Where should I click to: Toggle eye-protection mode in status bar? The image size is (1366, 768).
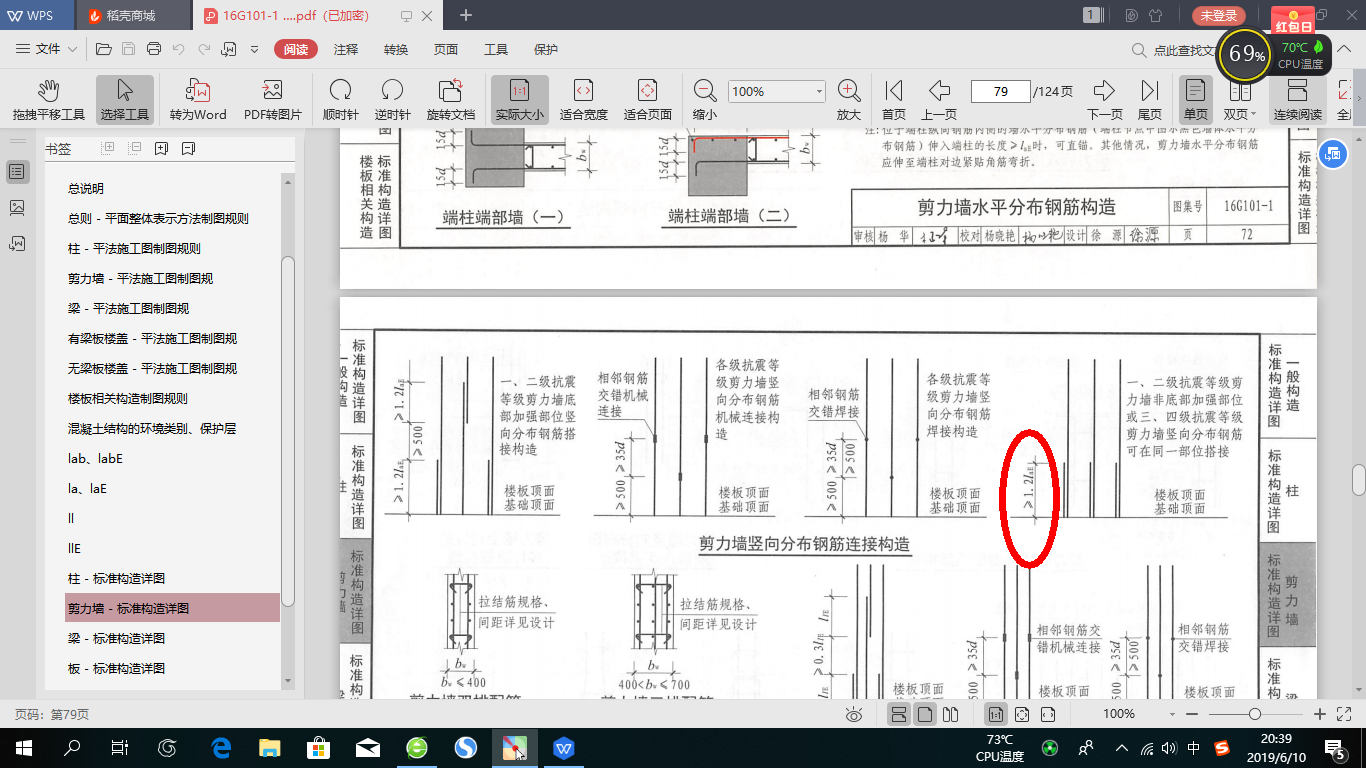click(853, 714)
